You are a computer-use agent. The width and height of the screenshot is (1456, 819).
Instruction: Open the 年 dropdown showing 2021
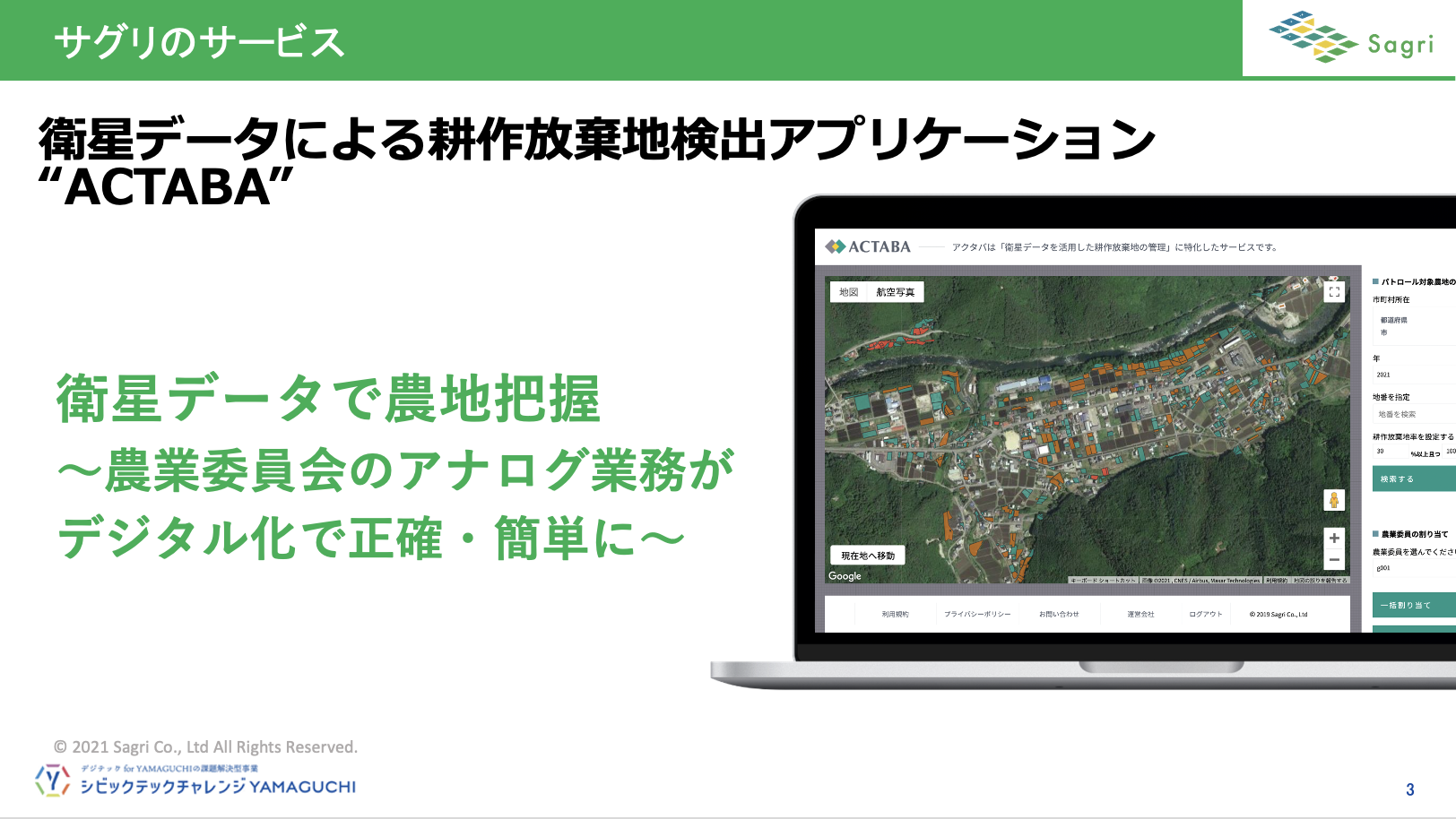1415,375
